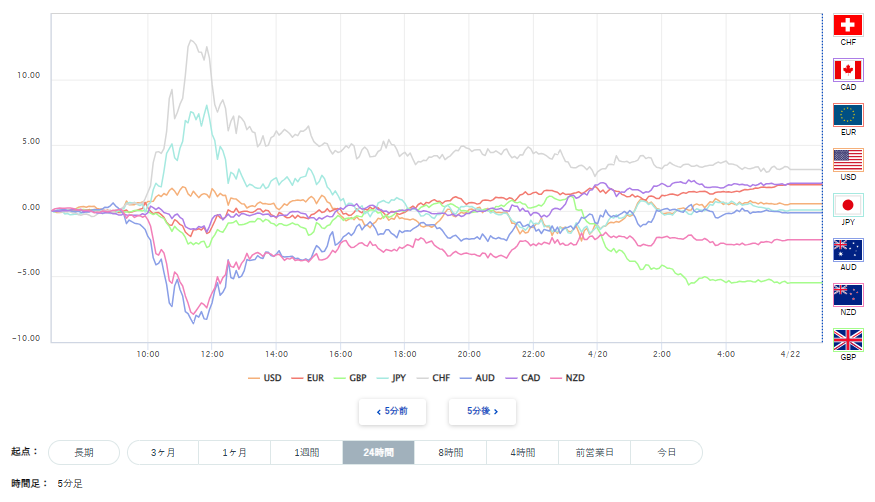This screenshot has height=502, width=875.
Task: Select the 今日 start point
Action: coord(666,452)
